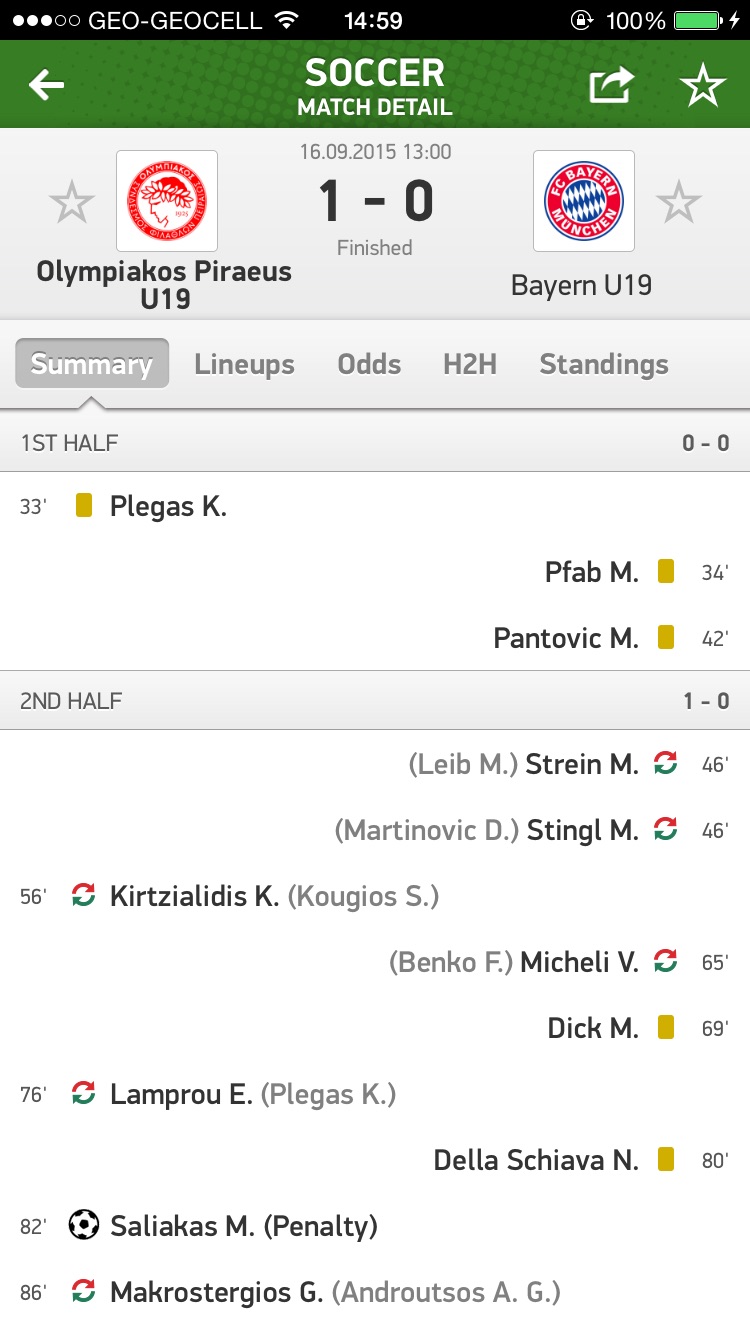750x1334 pixels.
Task: Select the Summary tab
Action: point(92,364)
